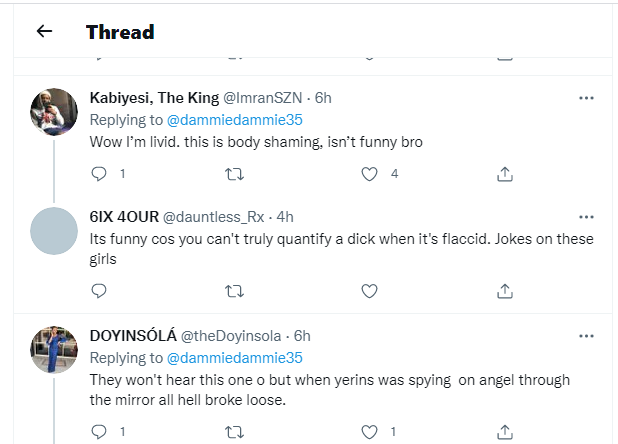Go back using the arrow icon
Image resolution: width=618 pixels, height=444 pixels.
tap(44, 31)
